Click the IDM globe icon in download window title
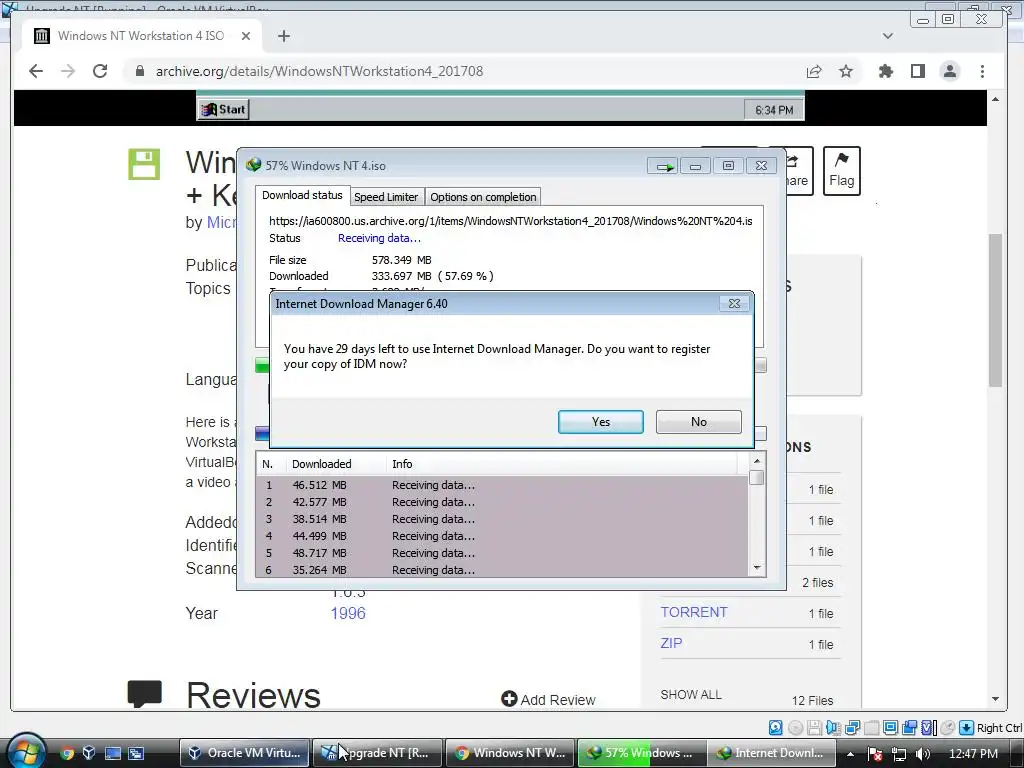This screenshot has height=768, width=1024. [x=253, y=165]
